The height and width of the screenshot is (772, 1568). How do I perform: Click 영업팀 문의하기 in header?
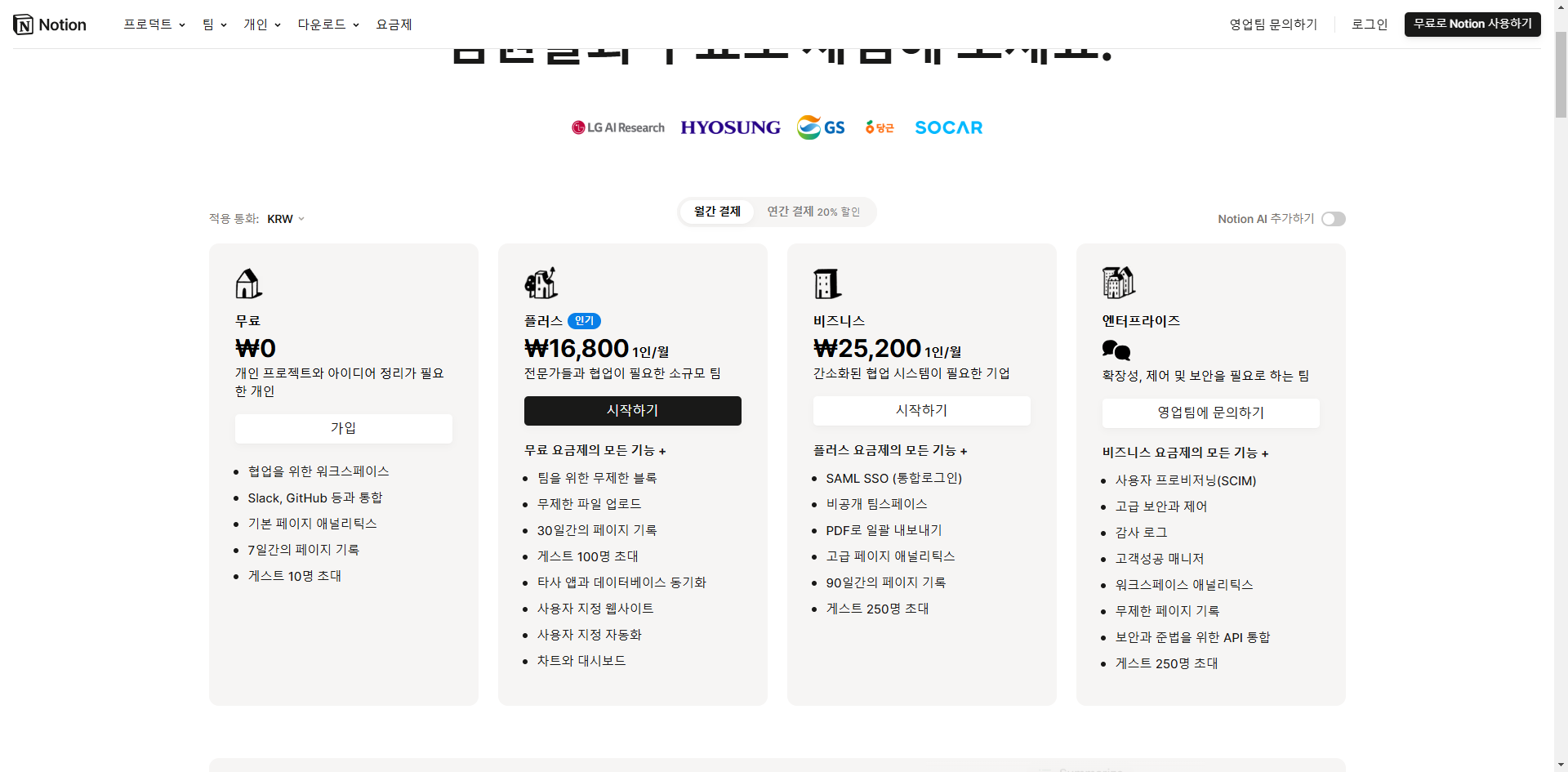point(1273,25)
